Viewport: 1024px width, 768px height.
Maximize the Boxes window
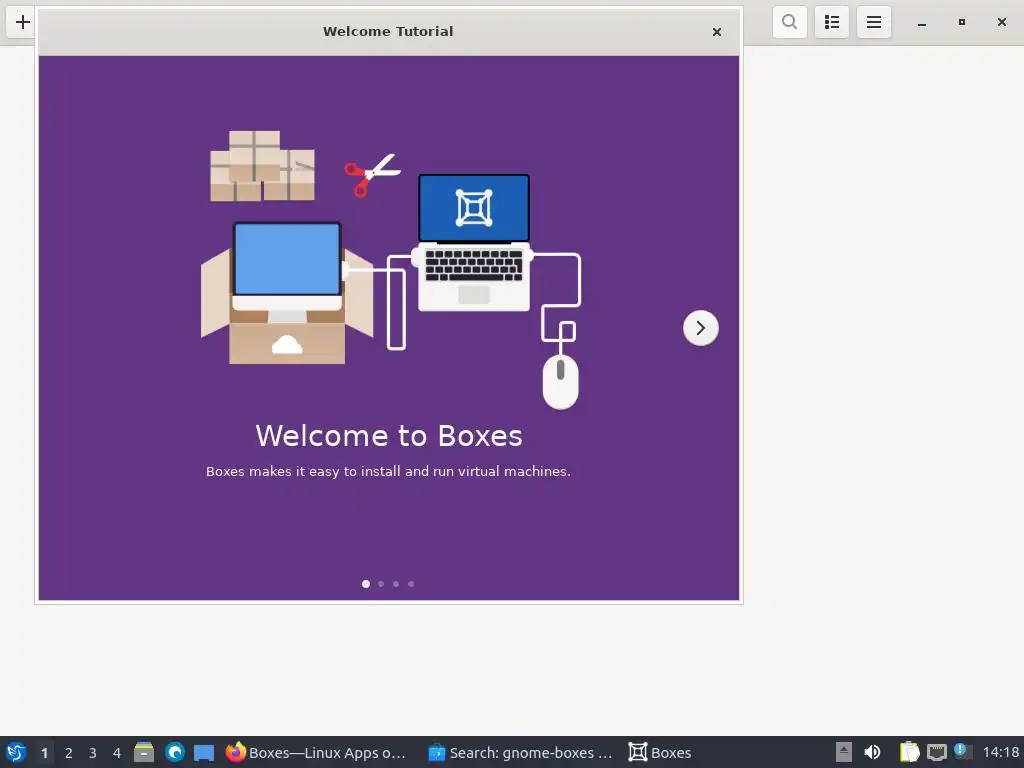click(x=961, y=22)
